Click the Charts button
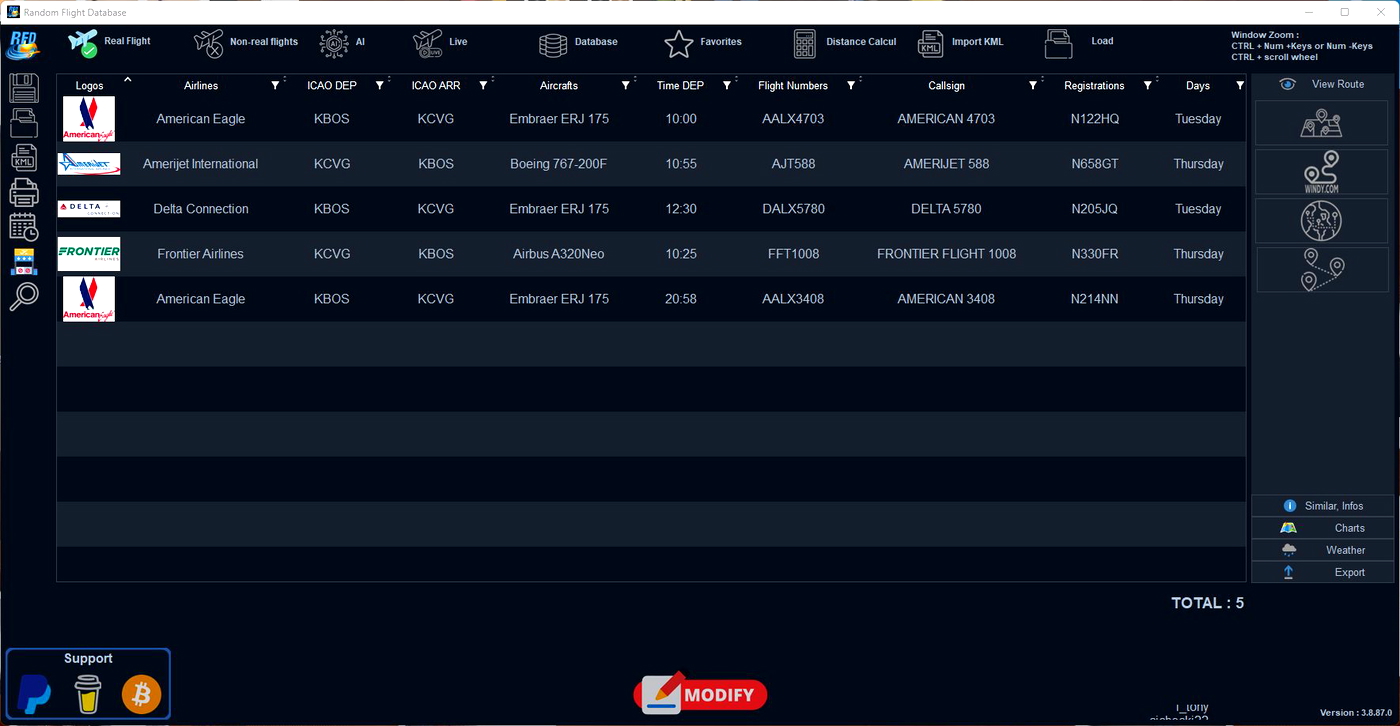1400x726 pixels. coord(1322,528)
